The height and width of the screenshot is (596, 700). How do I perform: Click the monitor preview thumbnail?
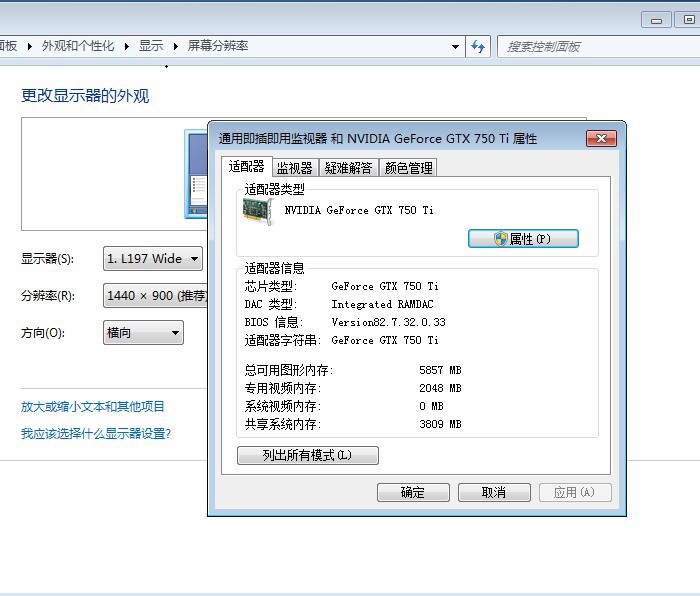click(x=196, y=174)
